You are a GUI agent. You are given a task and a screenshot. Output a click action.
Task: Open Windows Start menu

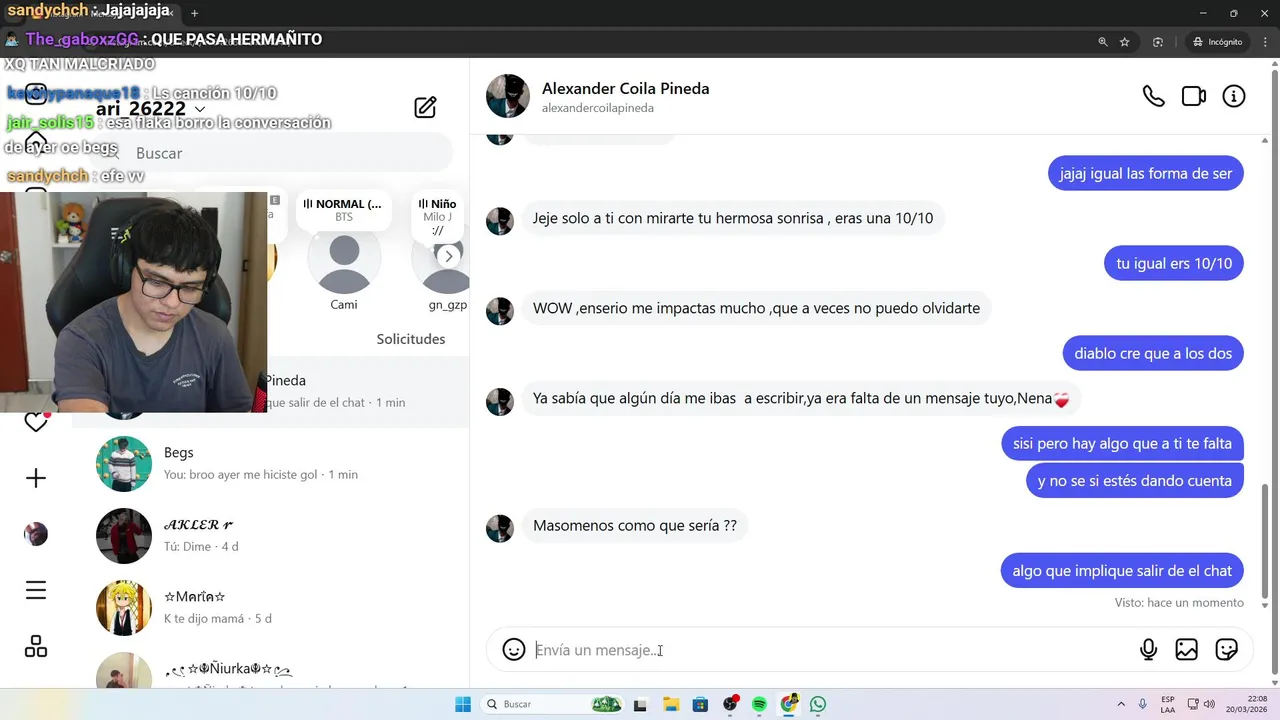[463, 704]
